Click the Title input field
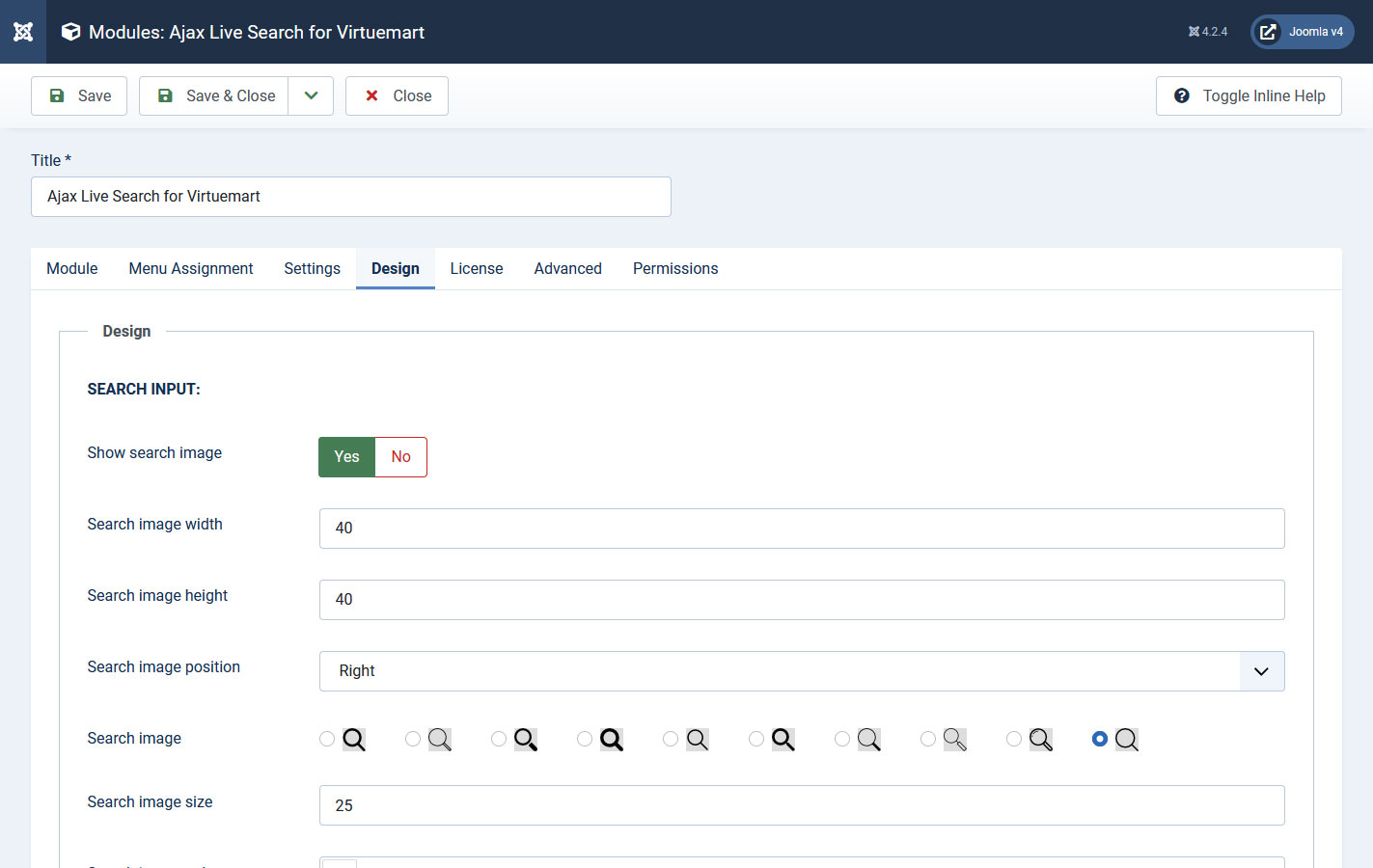Viewport: 1373px width, 868px height. (x=351, y=197)
